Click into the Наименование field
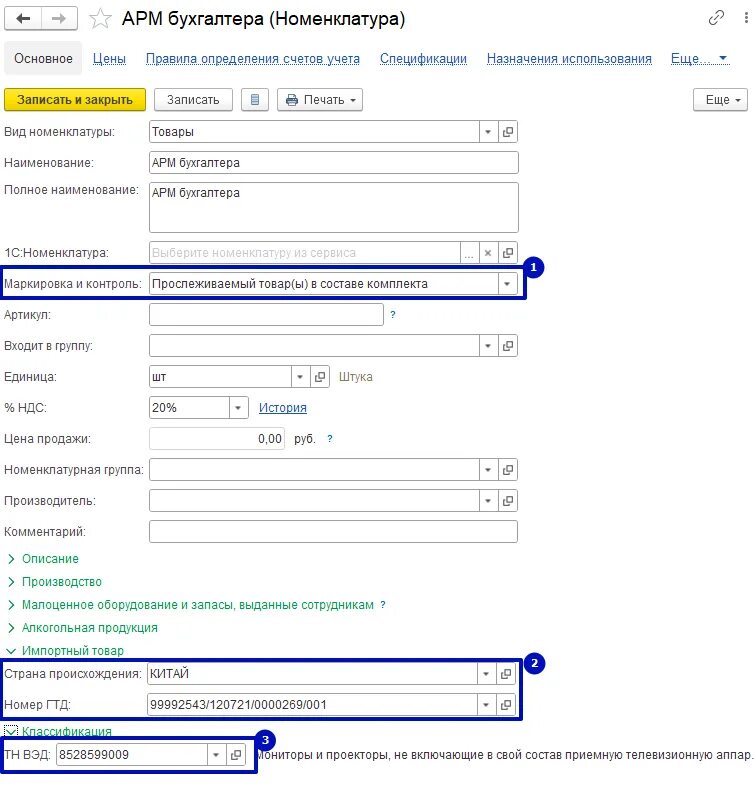 (x=334, y=163)
